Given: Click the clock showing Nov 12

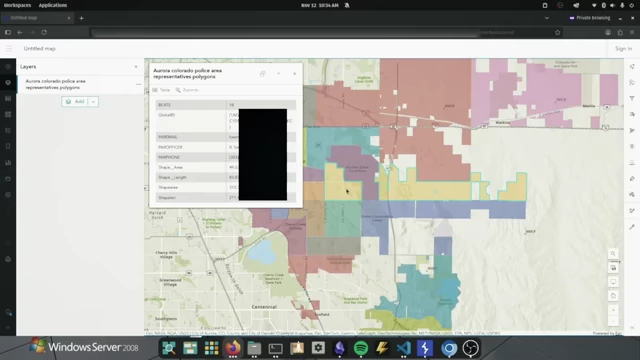Looking at the screenshot, I should tap(320, 5).
